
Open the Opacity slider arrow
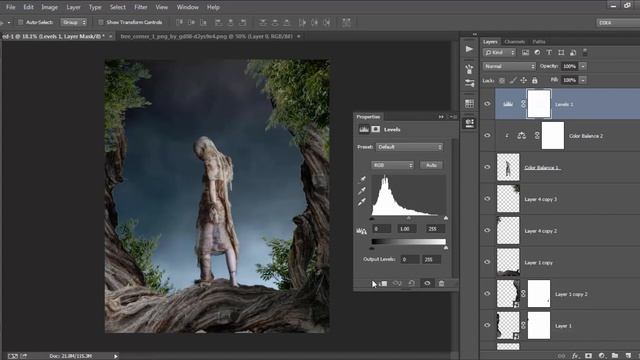[x=583, y=66]
